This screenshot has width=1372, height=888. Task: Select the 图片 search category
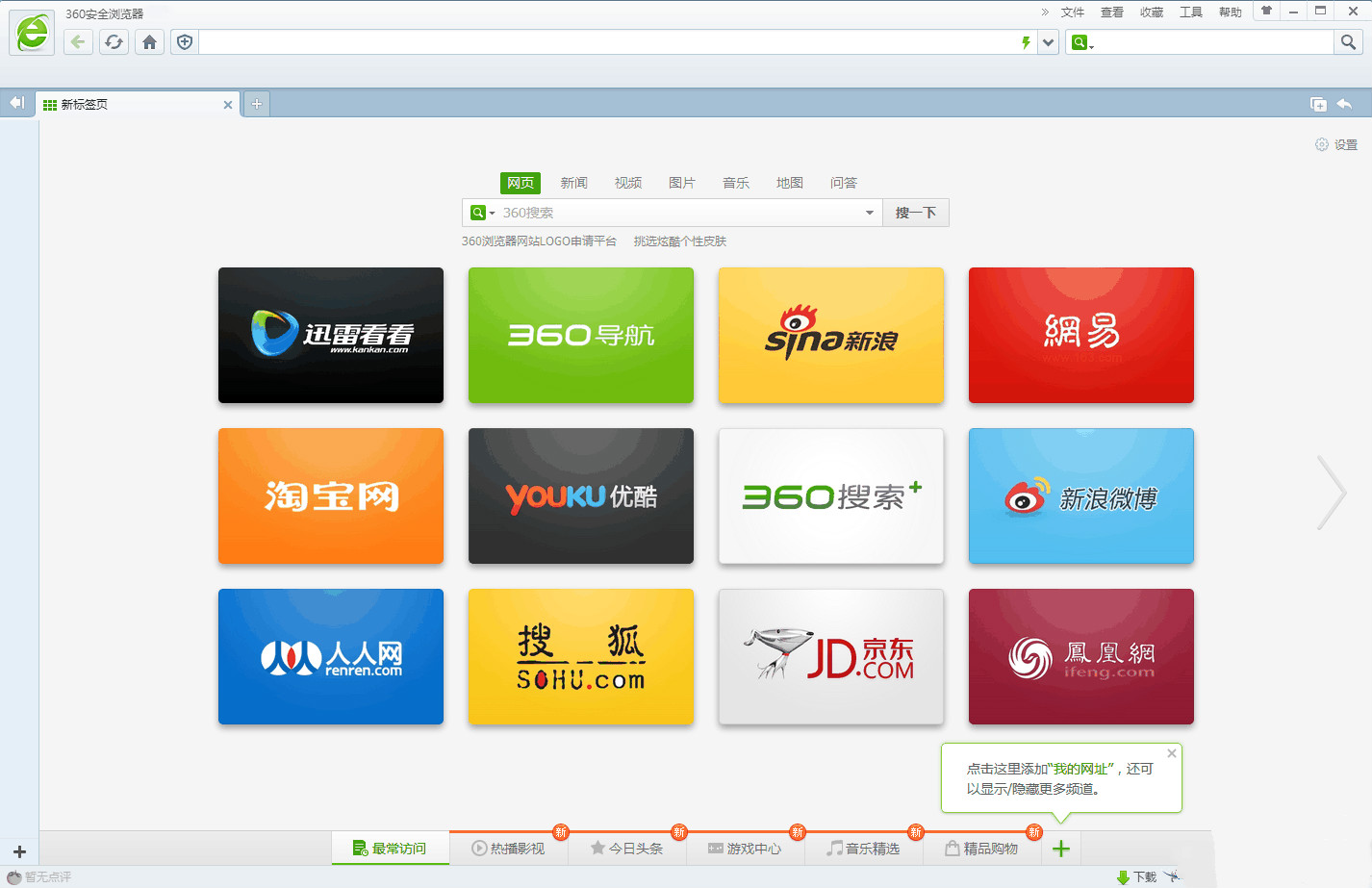click(x=682, y=183)
